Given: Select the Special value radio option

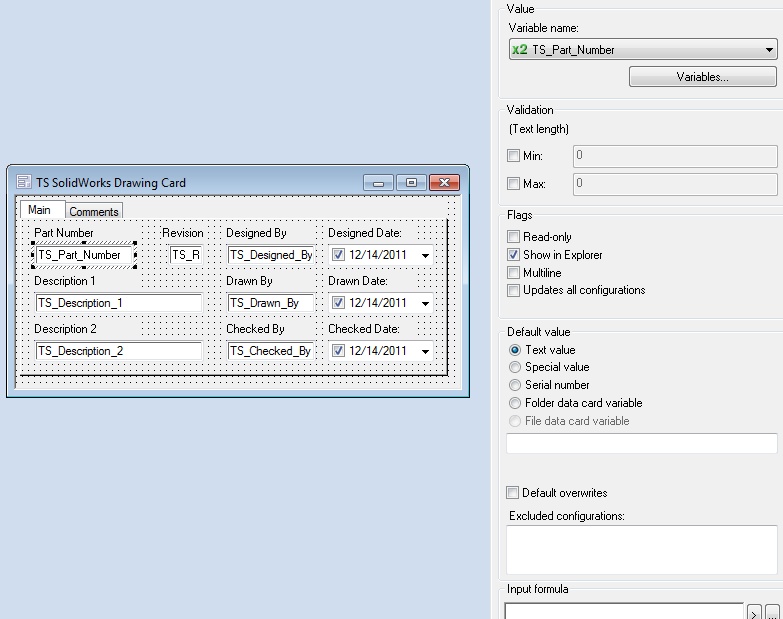Looking at the screenshot, I should (x=515, y=367).
